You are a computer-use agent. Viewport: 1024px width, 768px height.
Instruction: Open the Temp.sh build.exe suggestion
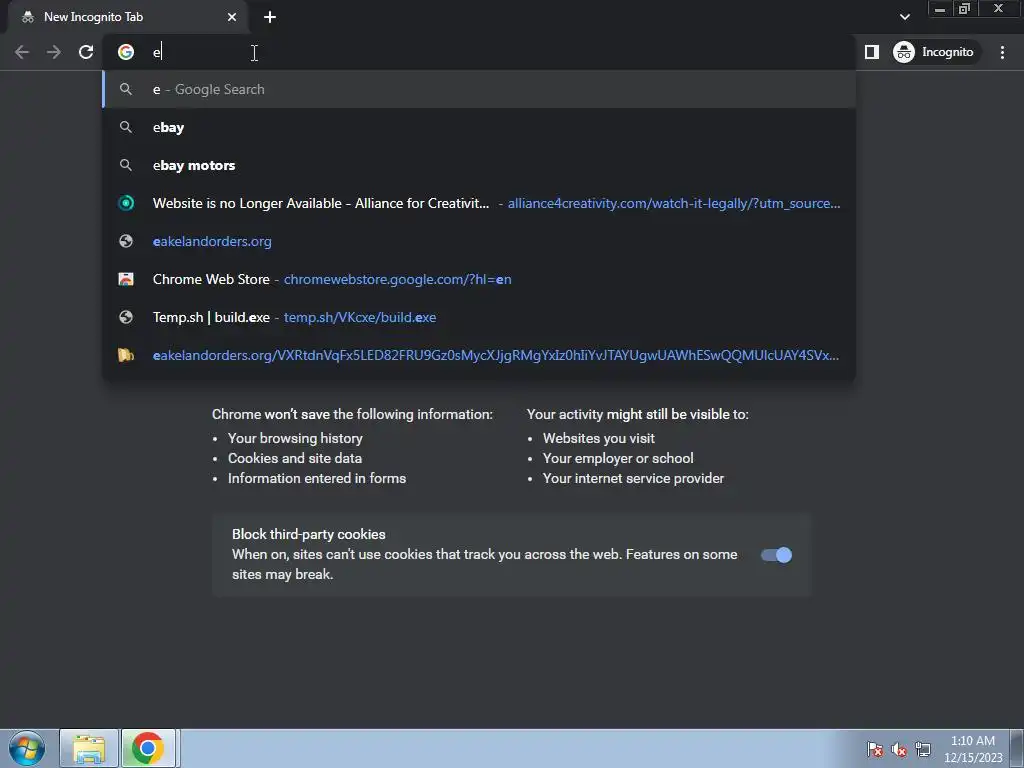point(479,317)
